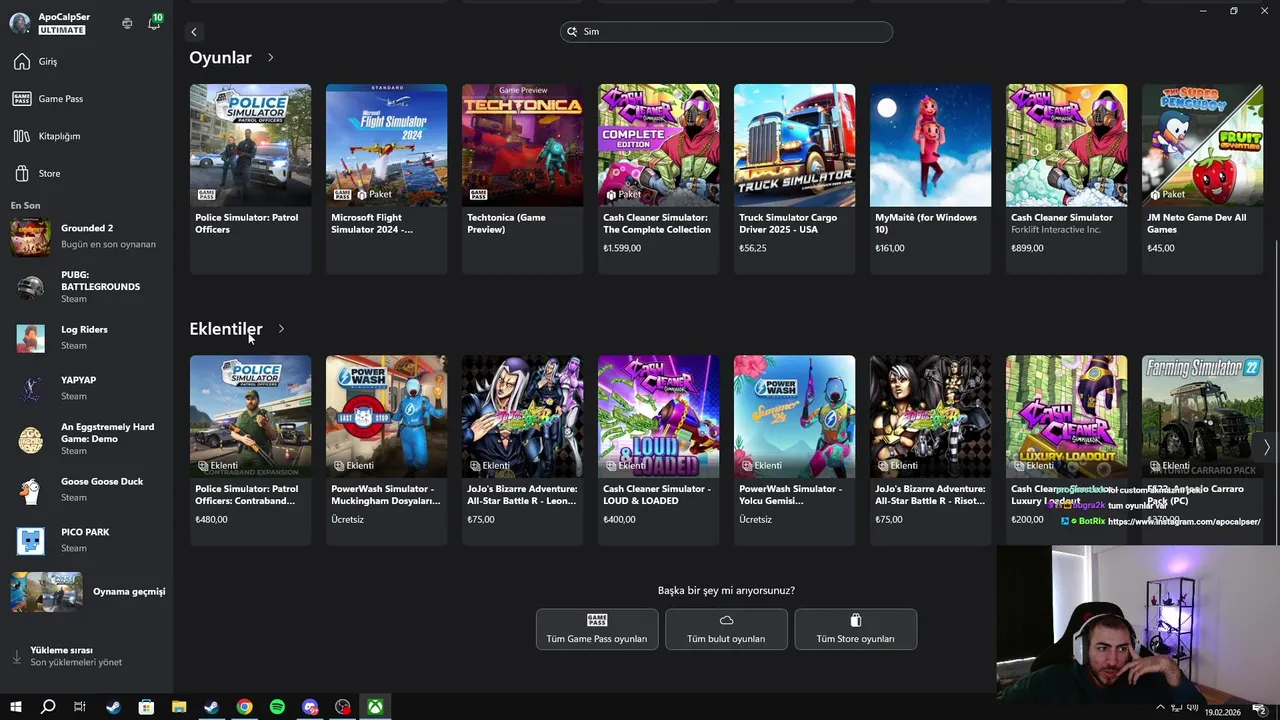Image resolution: width=1280 pixels, height=720 pixels.
Task: Click the Giriş home icon
Action: coord(22,62)
